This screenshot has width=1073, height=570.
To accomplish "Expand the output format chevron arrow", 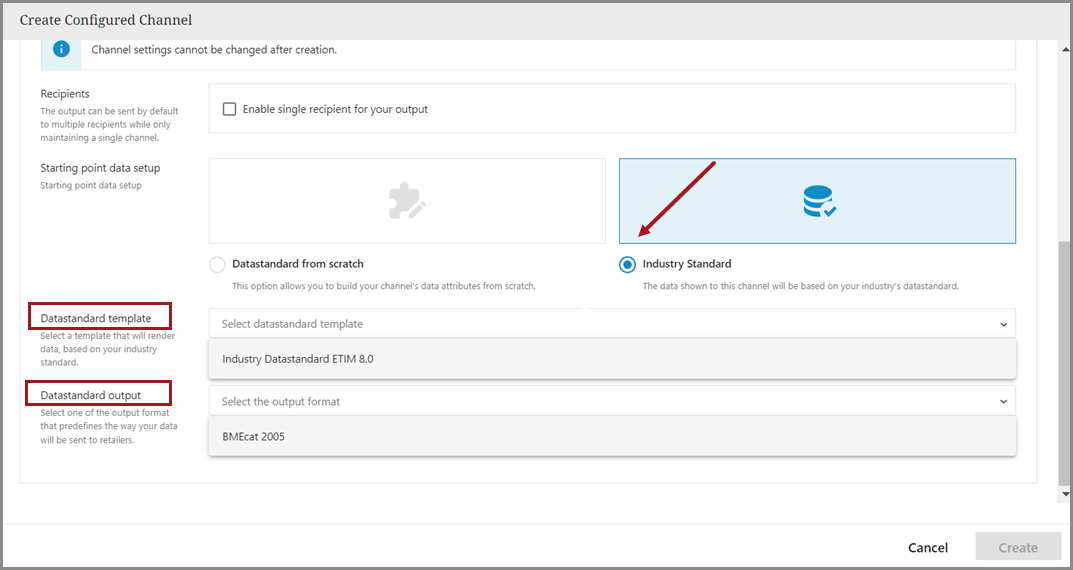I will coord(1003,402).
